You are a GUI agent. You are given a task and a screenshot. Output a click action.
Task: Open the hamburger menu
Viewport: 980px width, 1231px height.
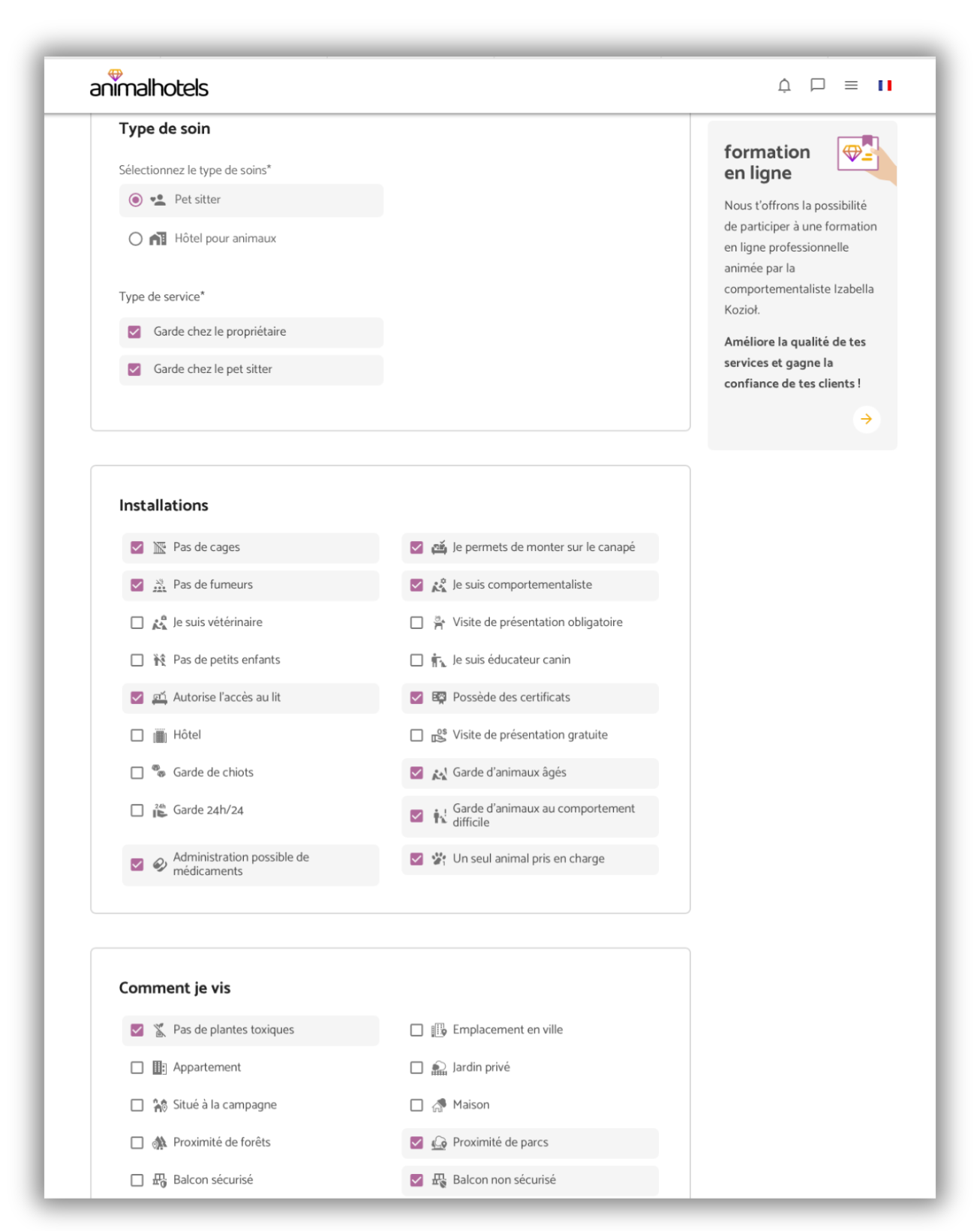(x=851, y=86)
